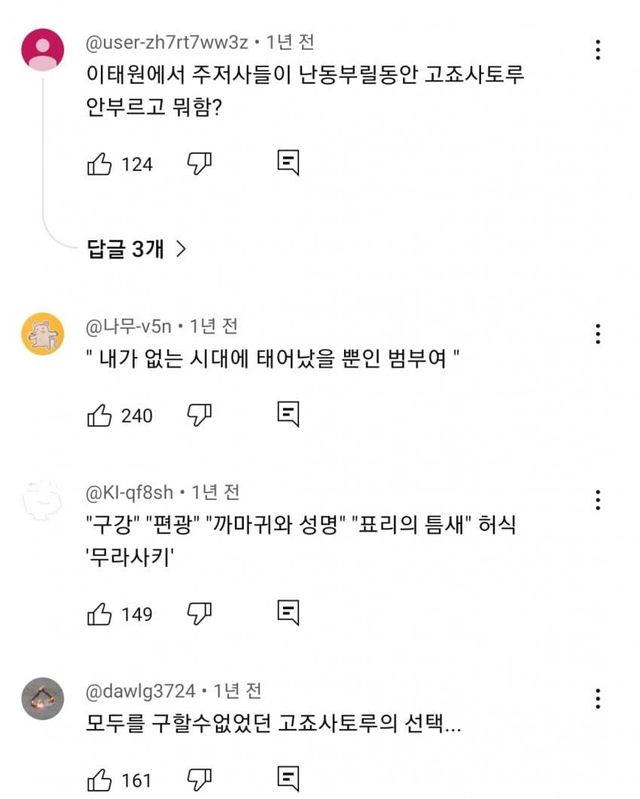
Task: Dislike the comment by @나무-v5n
Action: pyautogui.click(x=200, y=414)
